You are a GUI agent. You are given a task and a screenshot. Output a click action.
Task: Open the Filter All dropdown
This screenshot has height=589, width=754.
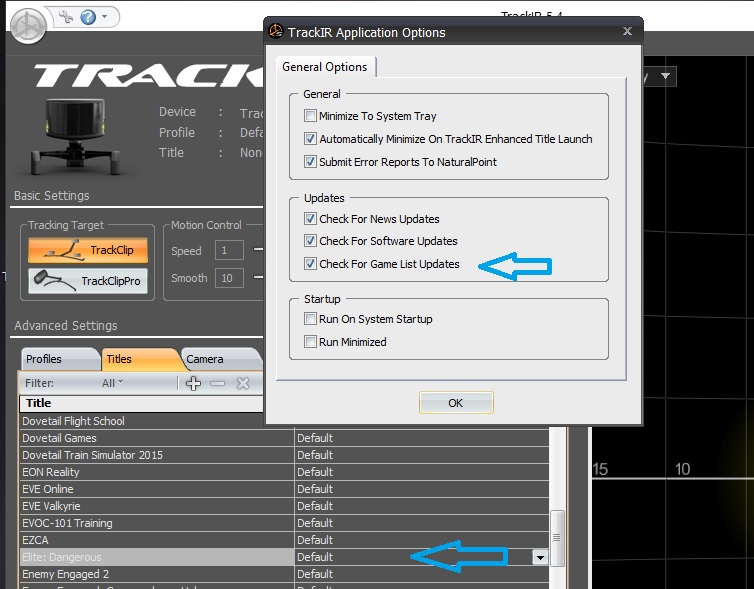[x=113, y=383]
